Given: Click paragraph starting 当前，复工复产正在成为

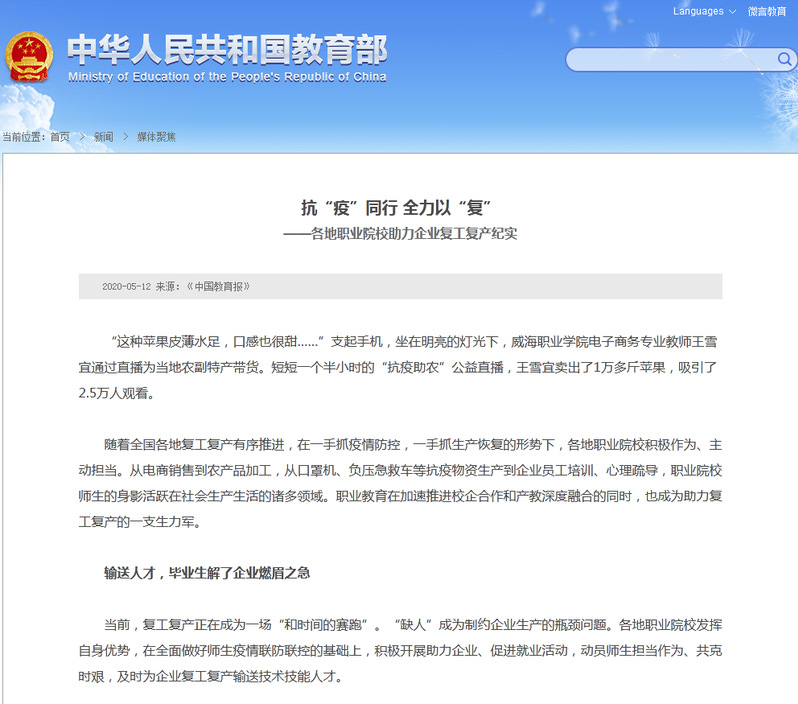Looking at the screenshot, I should (400, 651).
